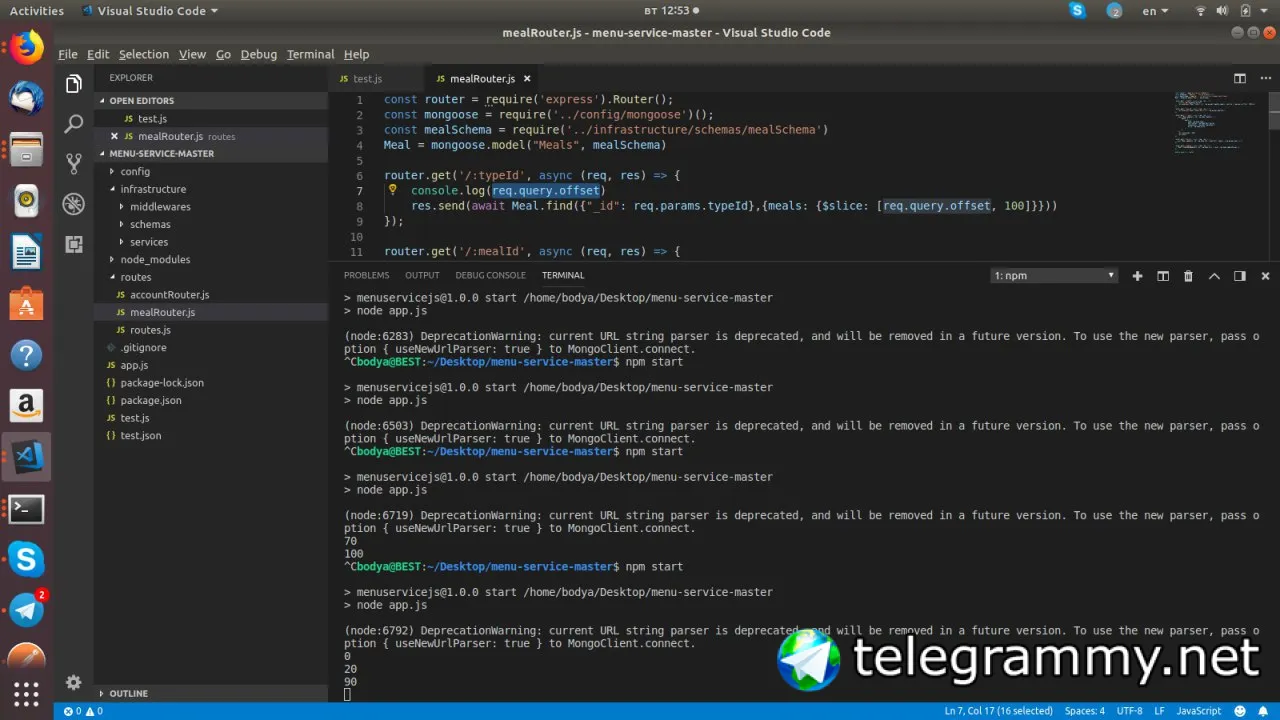Expand the services folder
Viewport: 1280px width, 720px height.
[x=149, y=242]
